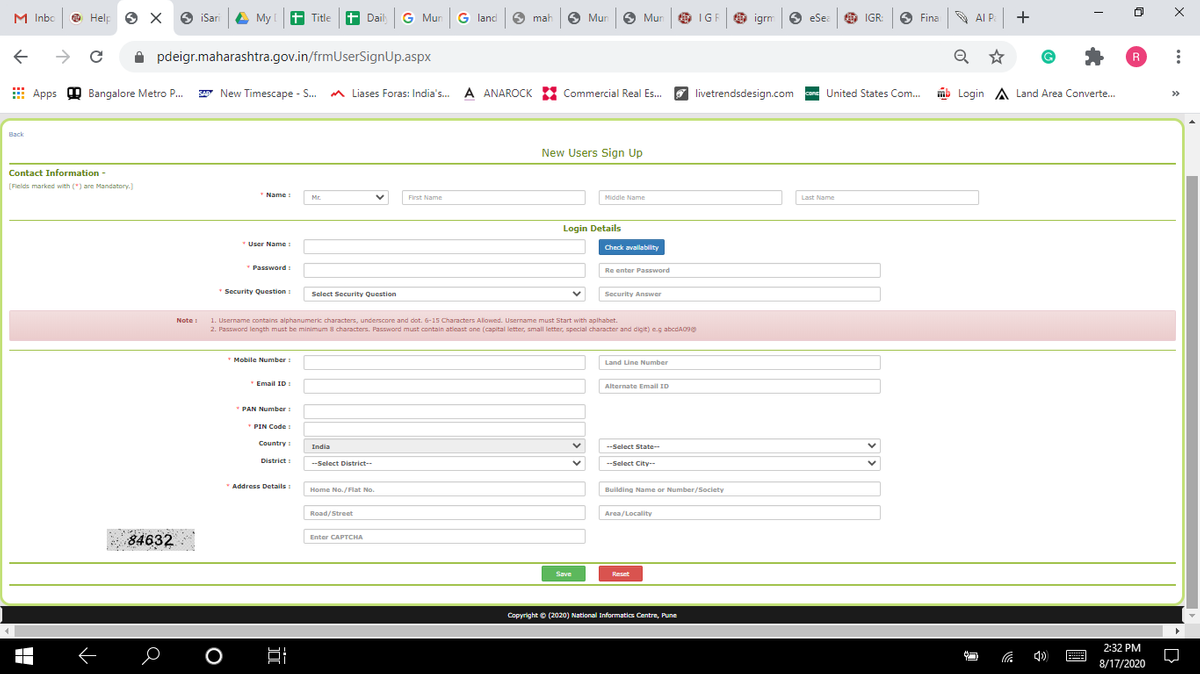Click into the Enter CAPTCHA field

[444, 537]
